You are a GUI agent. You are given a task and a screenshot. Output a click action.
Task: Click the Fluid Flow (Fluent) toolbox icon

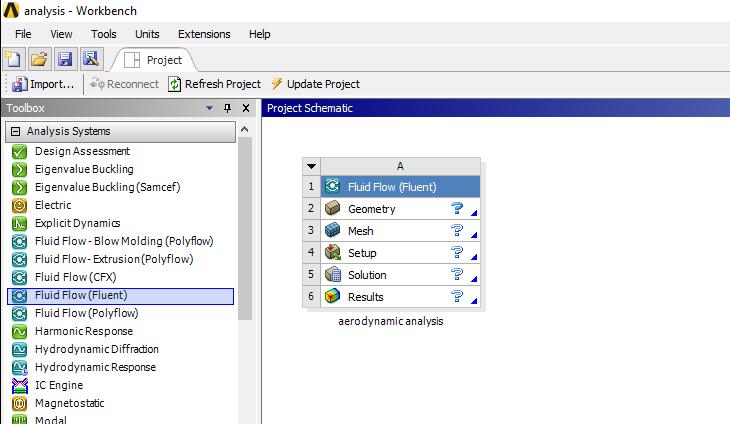19,296
